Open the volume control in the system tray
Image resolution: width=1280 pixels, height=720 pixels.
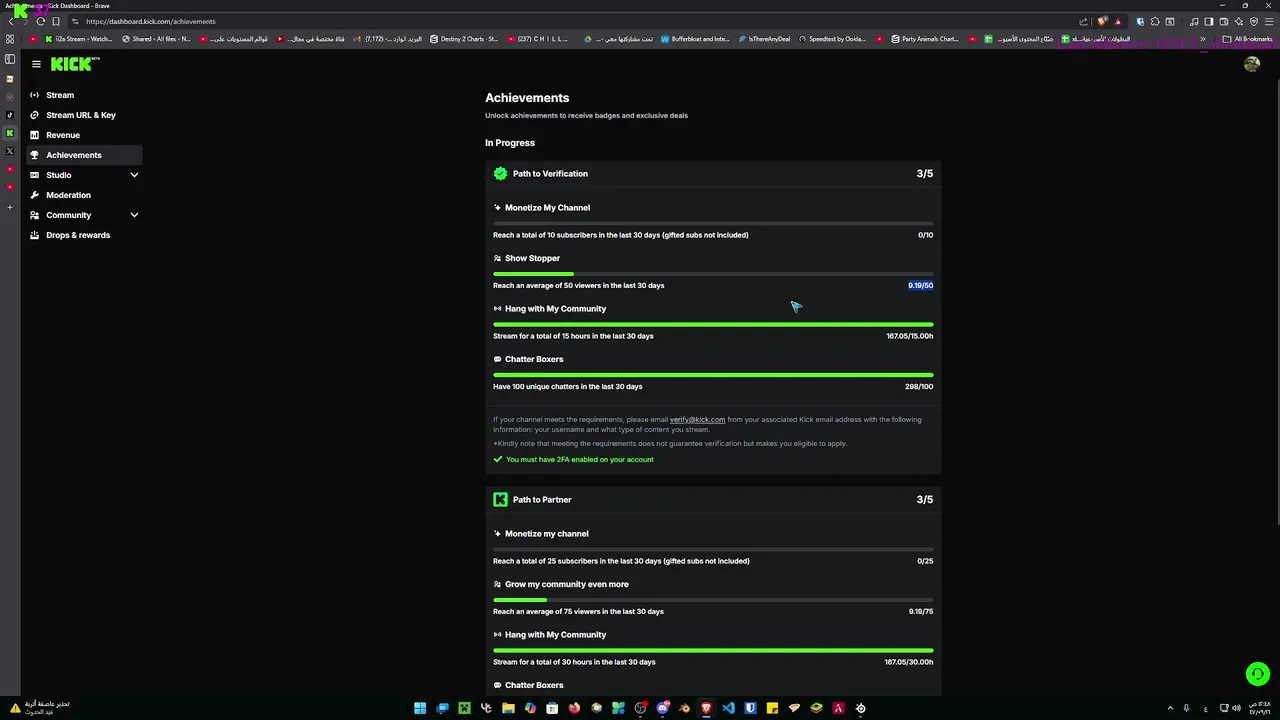point(1237,708)
